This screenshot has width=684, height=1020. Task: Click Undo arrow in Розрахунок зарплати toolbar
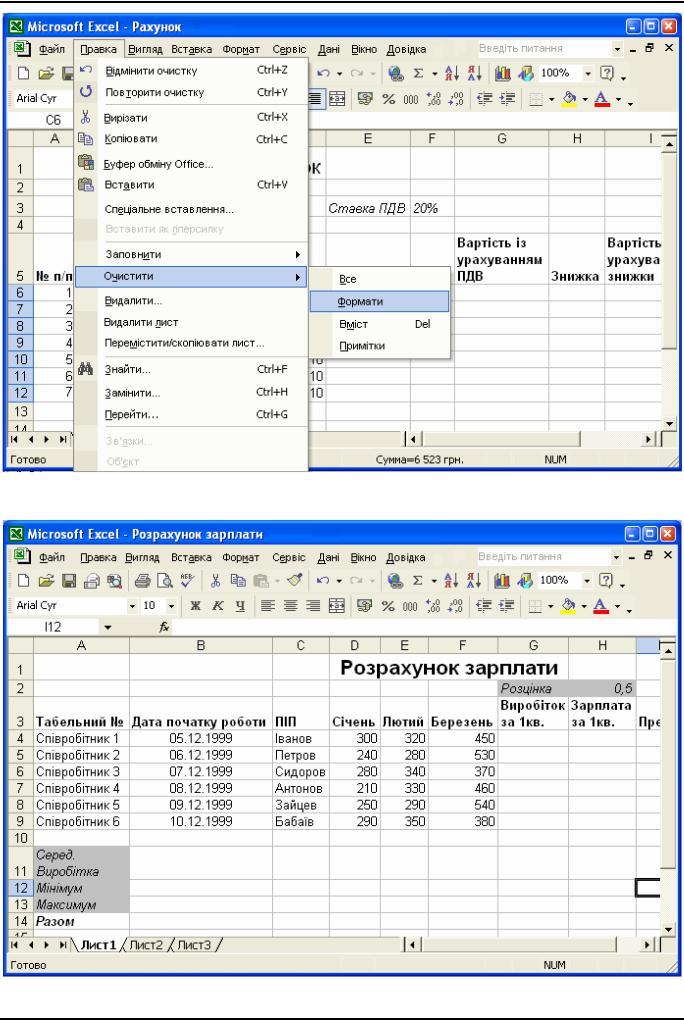322,580
